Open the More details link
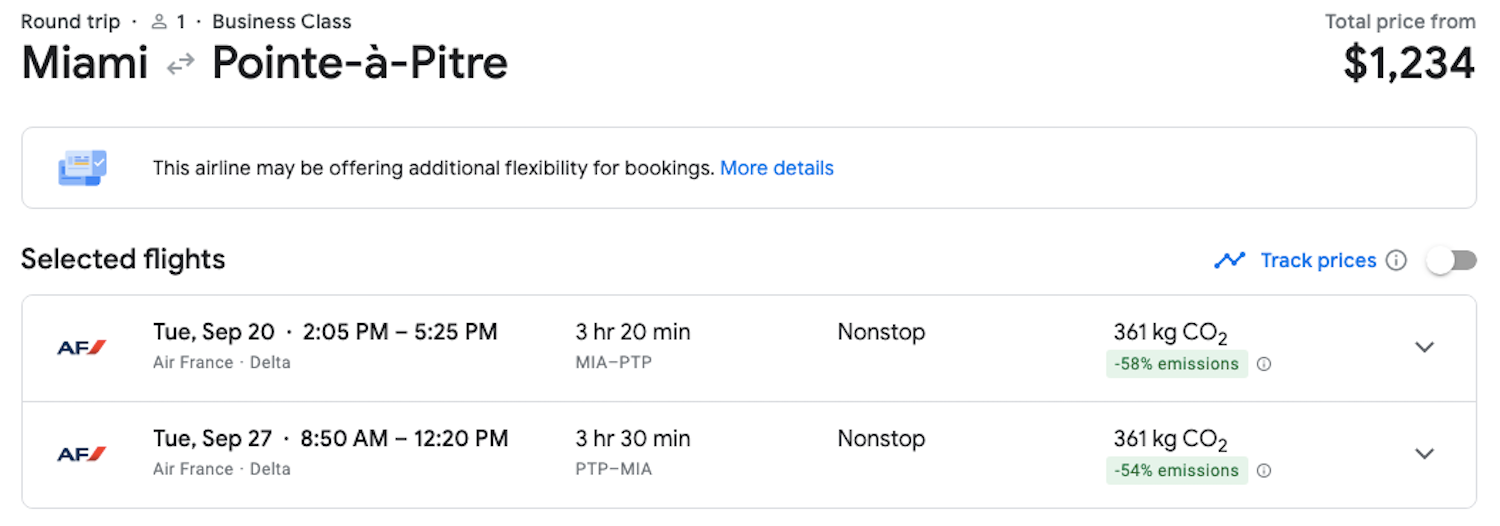Image resolution: width=1500 pixels, height=526 pixels. 777,168
